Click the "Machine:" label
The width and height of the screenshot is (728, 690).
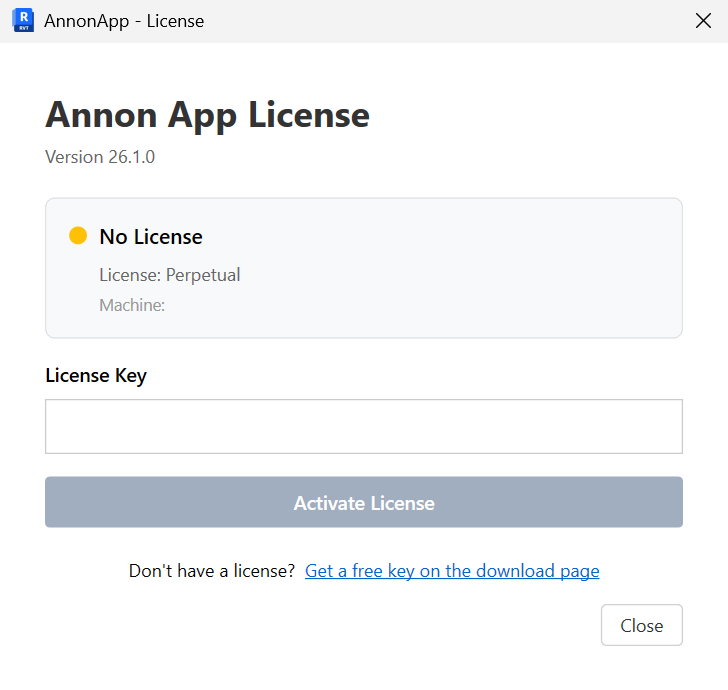click(132, 305)
